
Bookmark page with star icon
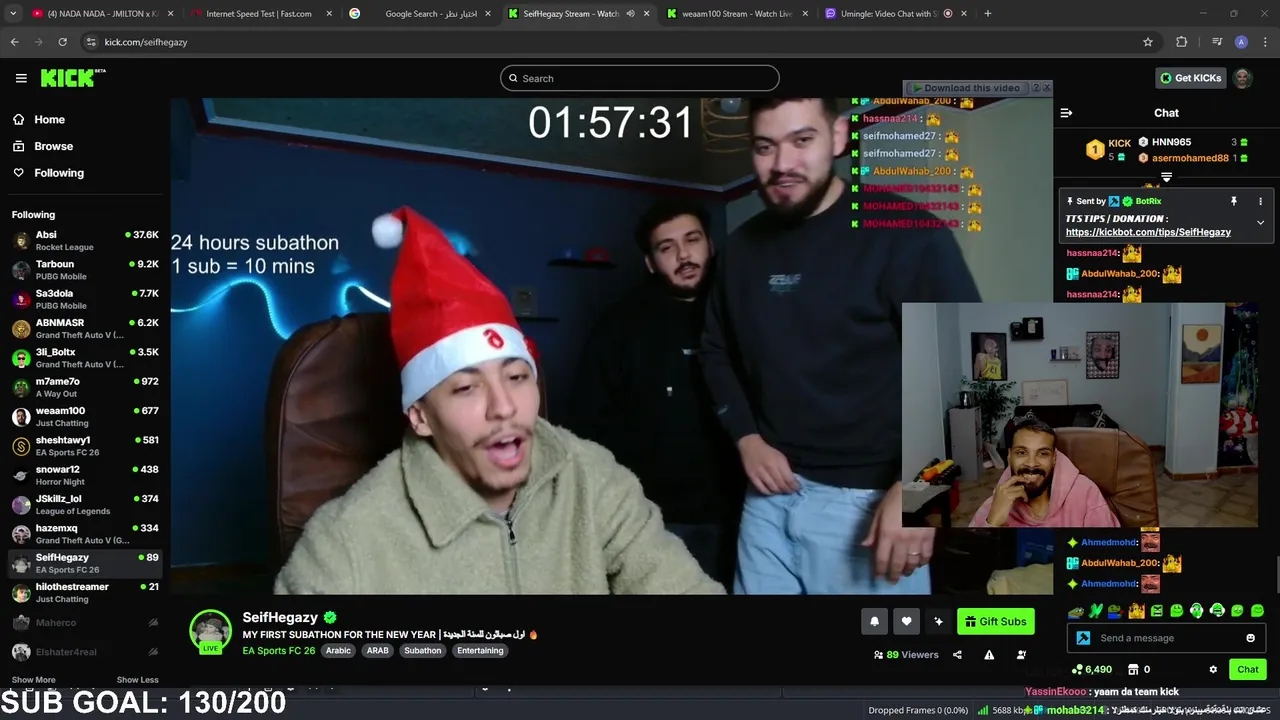(x=1148, y=42)
